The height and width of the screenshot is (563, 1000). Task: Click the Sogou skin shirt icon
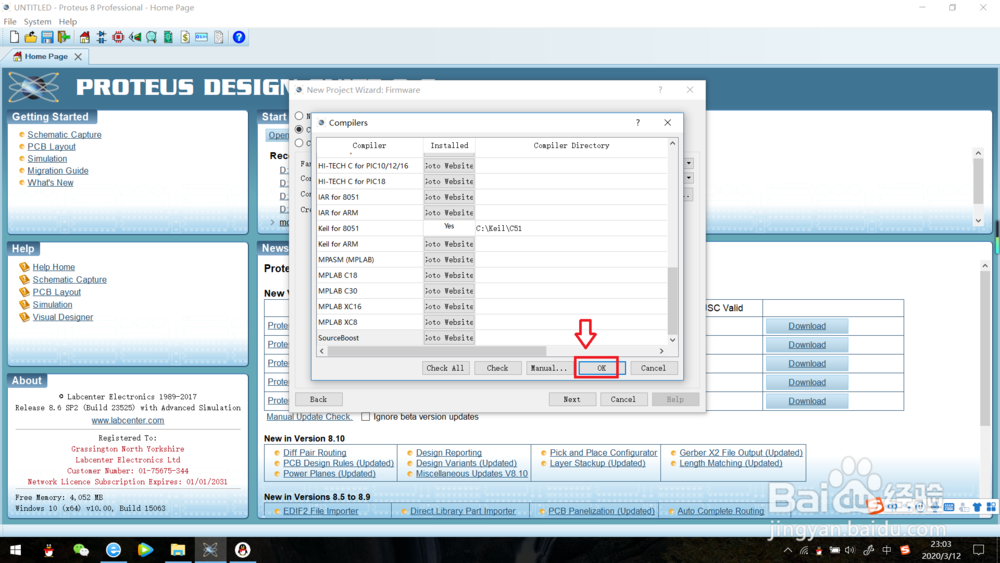click(976, 507)
